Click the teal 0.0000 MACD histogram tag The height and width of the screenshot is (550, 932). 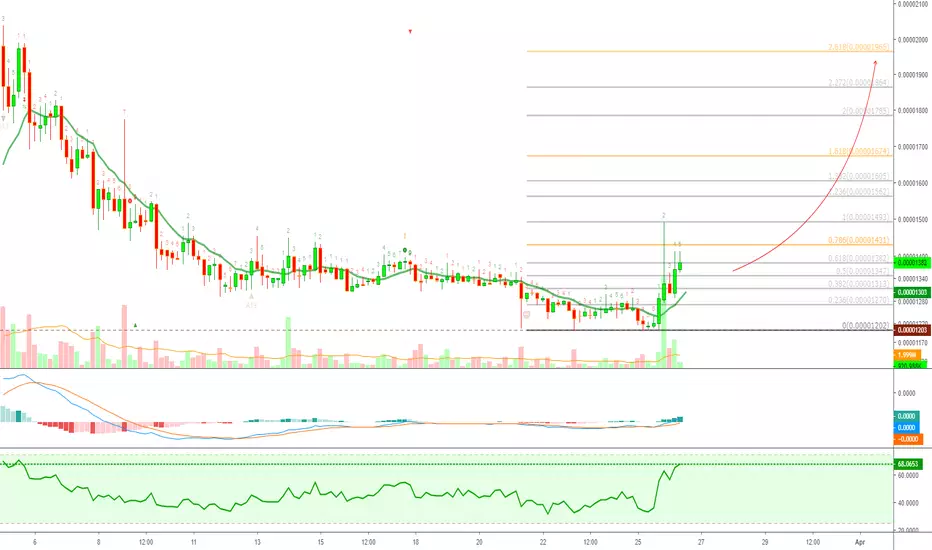click(907, 416)
